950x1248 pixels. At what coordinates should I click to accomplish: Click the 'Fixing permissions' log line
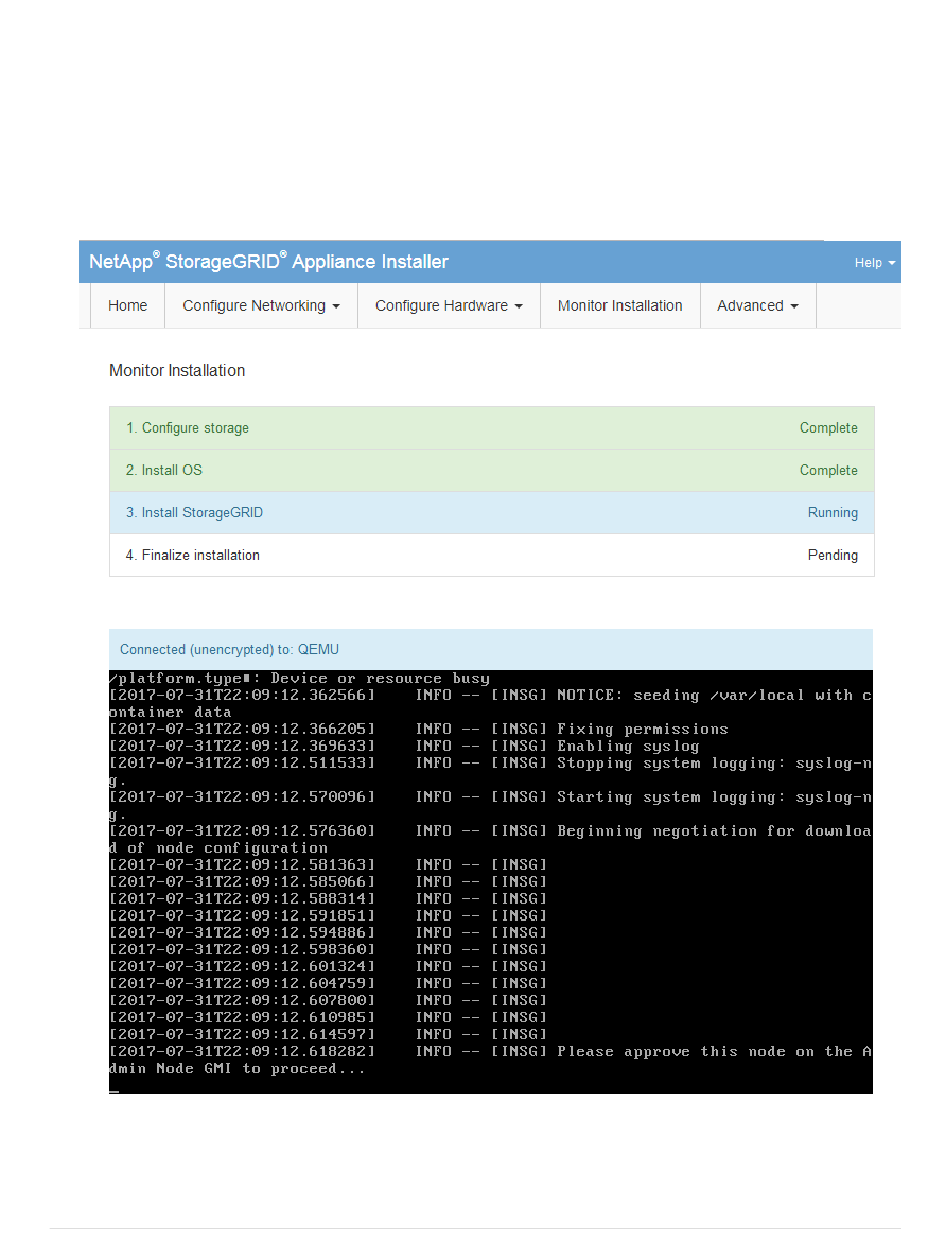click(x=419, y=729)
